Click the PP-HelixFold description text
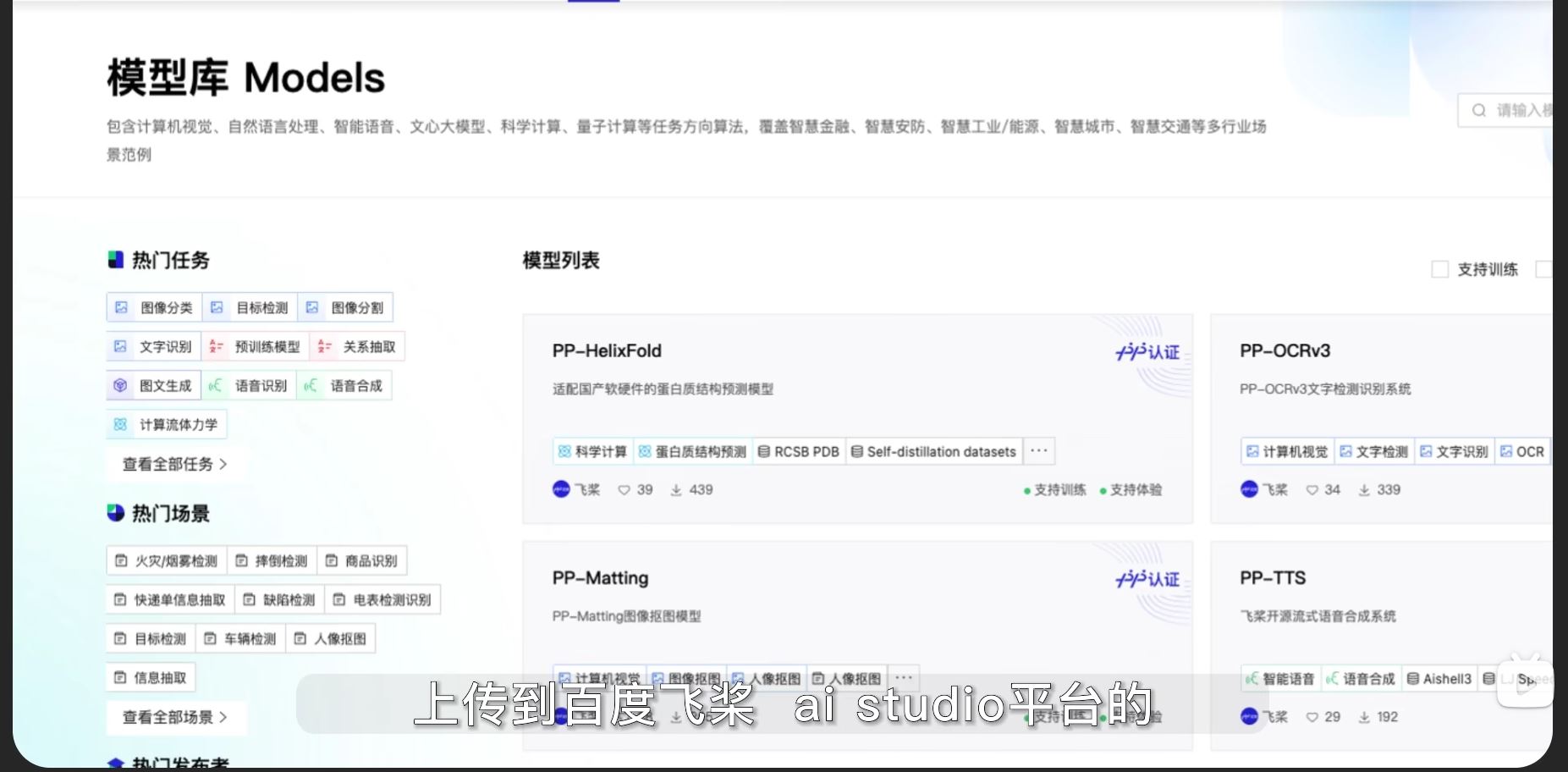Screen dimensions: 1568x772 coord(663,389)
